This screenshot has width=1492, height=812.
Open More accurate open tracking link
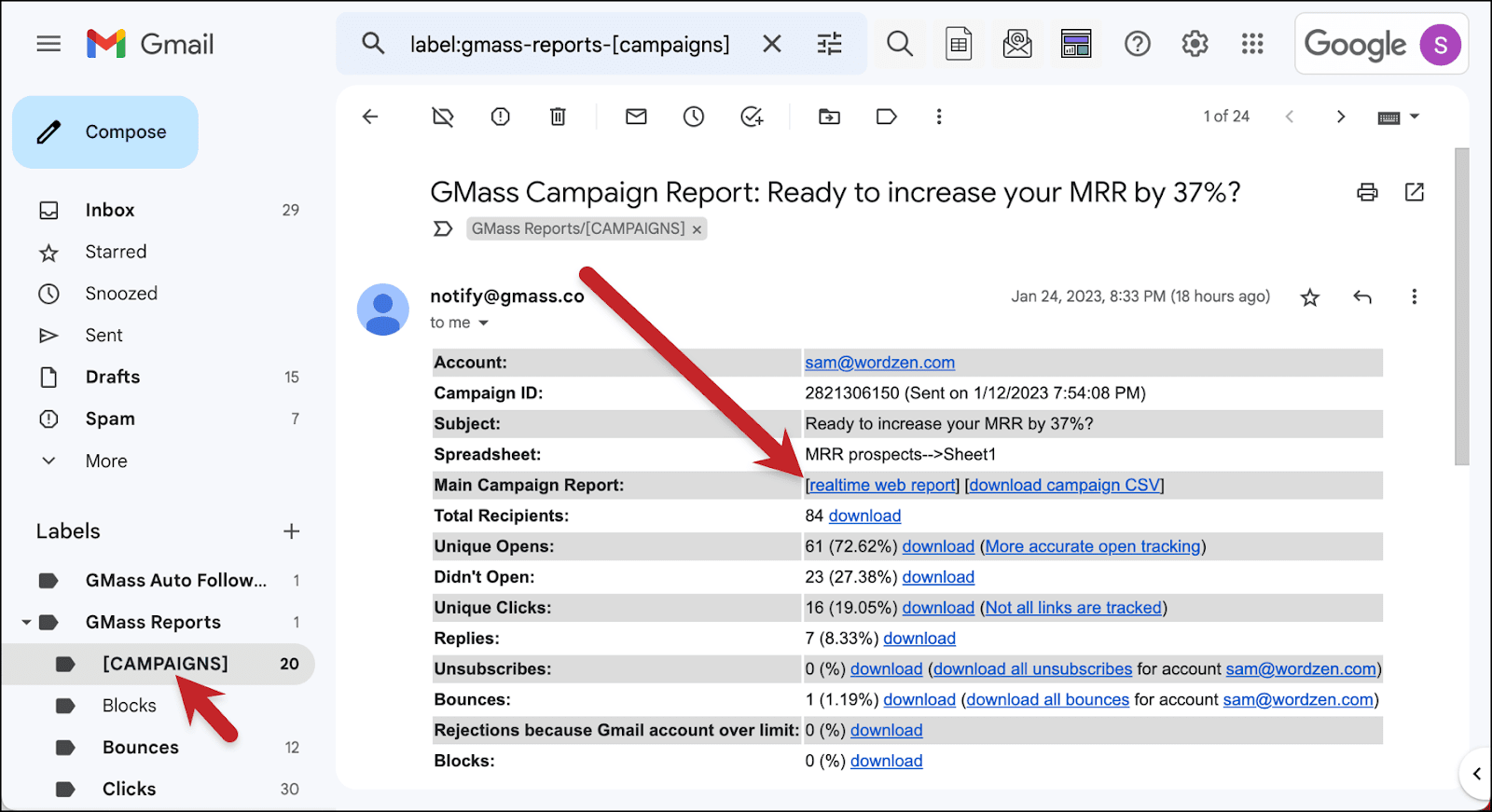pyautogui.click(x=1093, y=546)
